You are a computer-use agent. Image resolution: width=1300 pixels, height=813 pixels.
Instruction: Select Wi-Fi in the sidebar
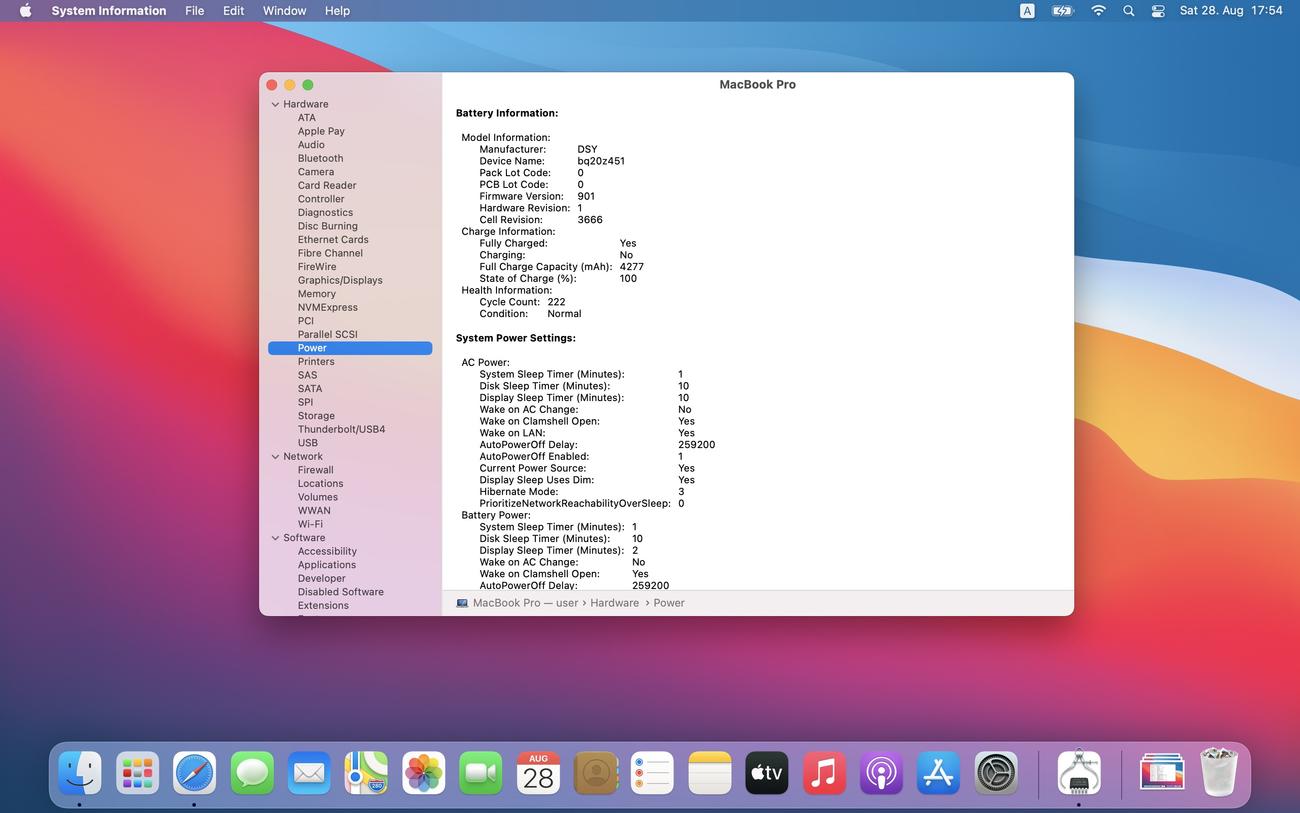pos(310,524)
